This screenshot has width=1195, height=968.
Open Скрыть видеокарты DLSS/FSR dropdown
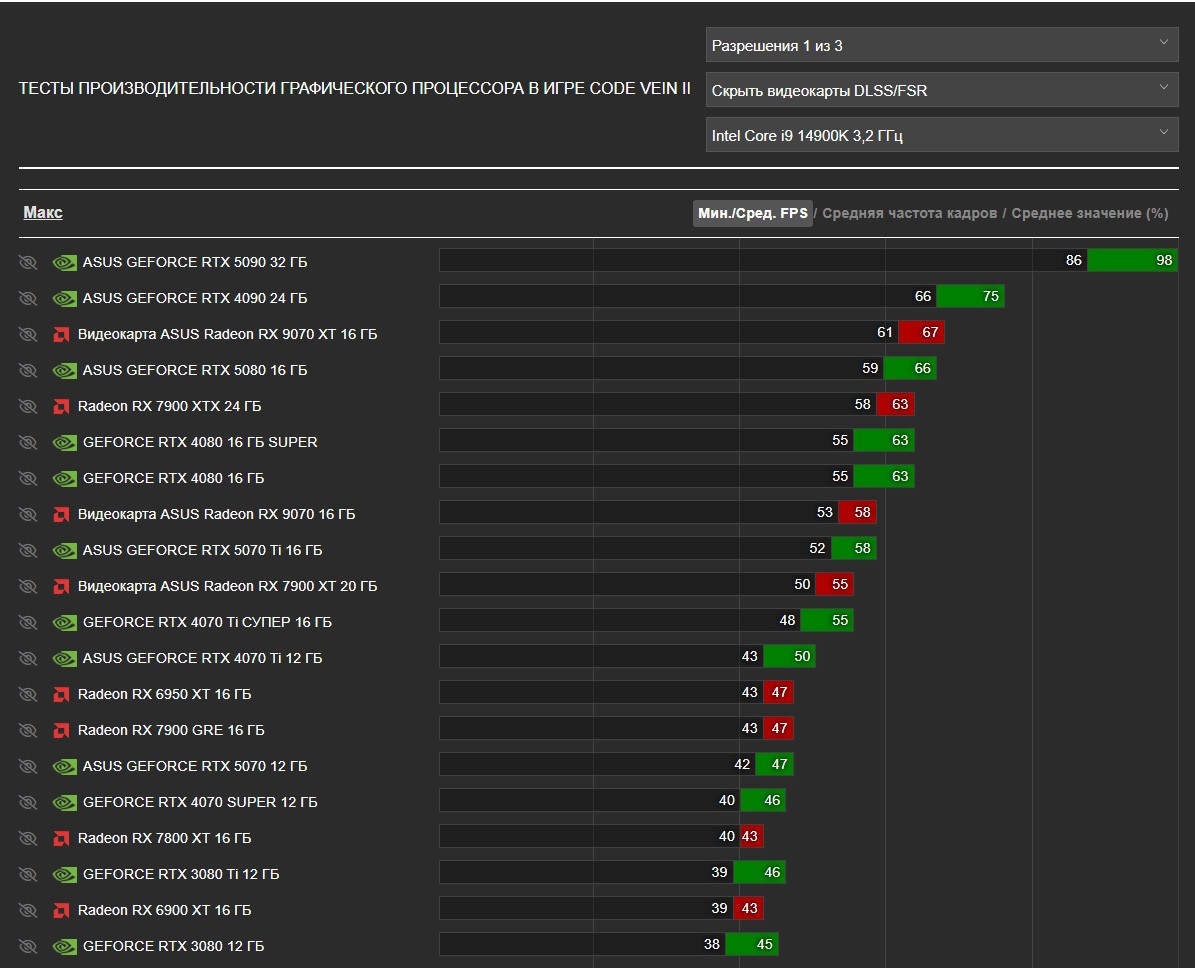tap(942, 90)
